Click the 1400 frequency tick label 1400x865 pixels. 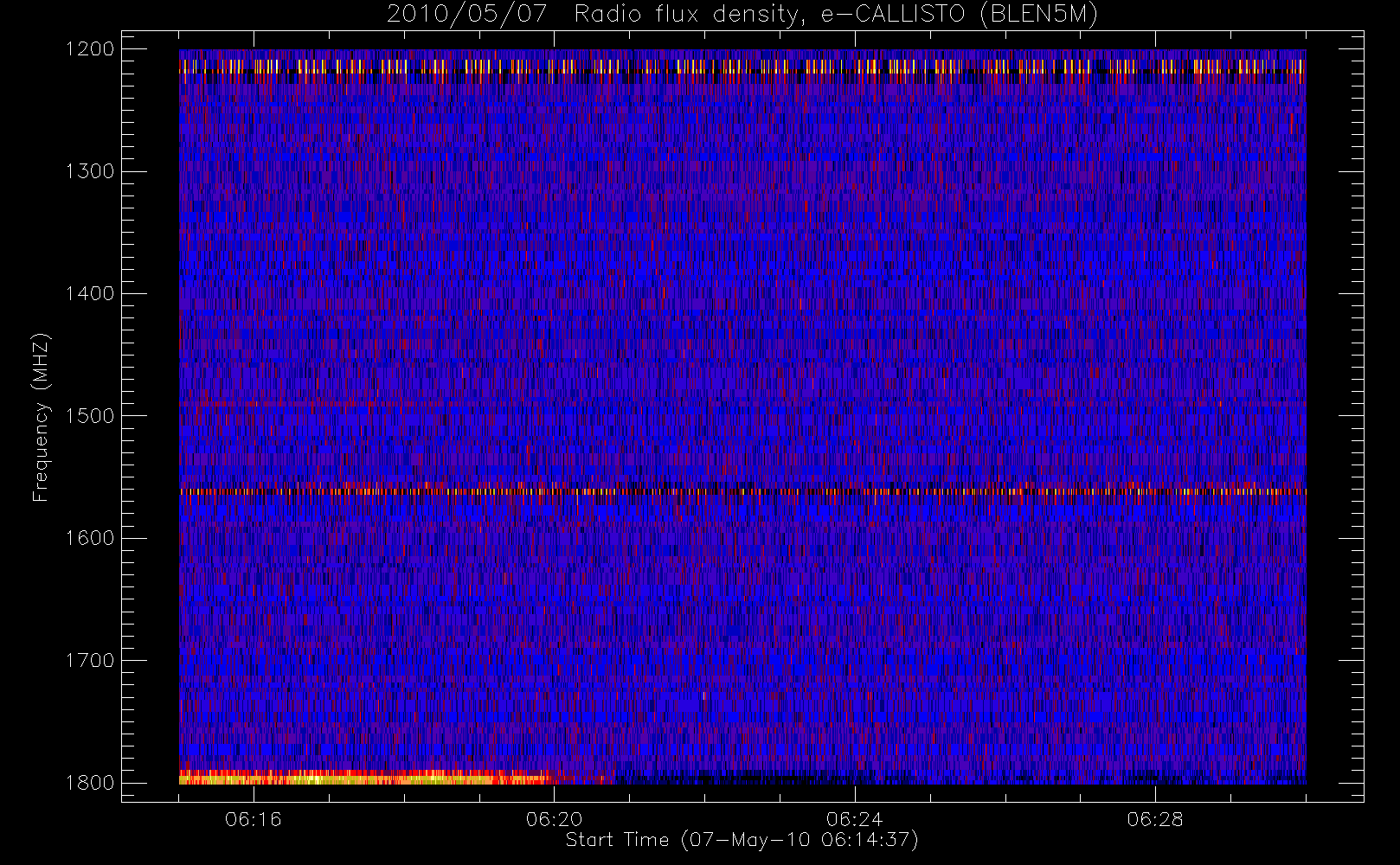(x=90, y=293)
